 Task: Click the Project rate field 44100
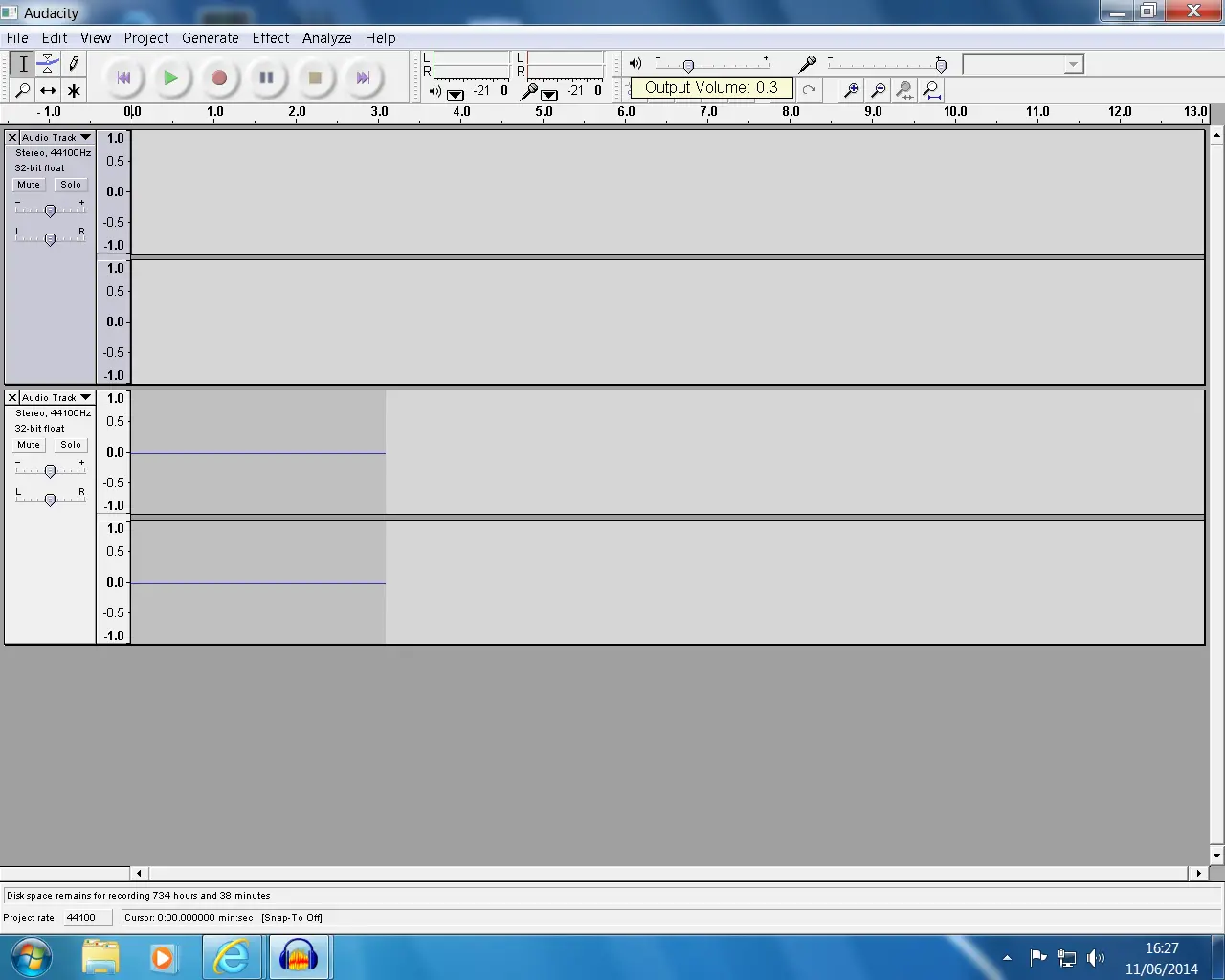click(87, 917)
